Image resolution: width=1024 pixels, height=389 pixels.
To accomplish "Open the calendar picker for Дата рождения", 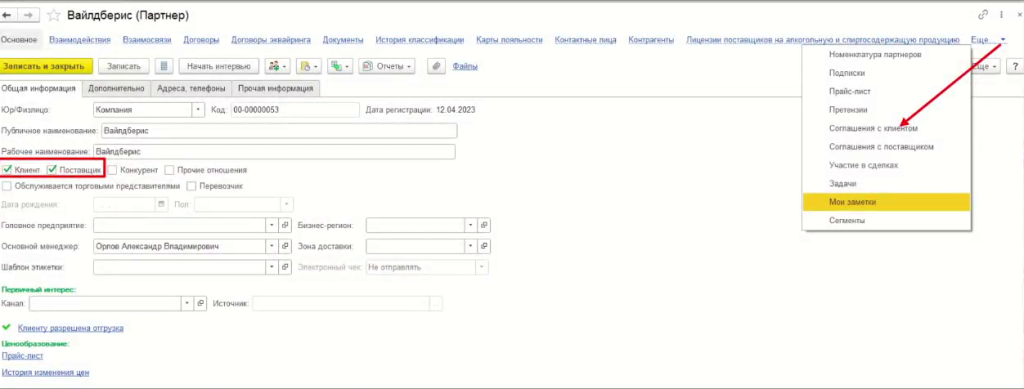I will click(161, 204).
